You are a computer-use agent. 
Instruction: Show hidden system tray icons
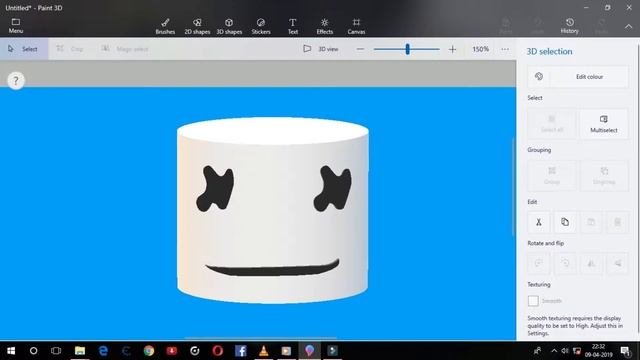554,351
